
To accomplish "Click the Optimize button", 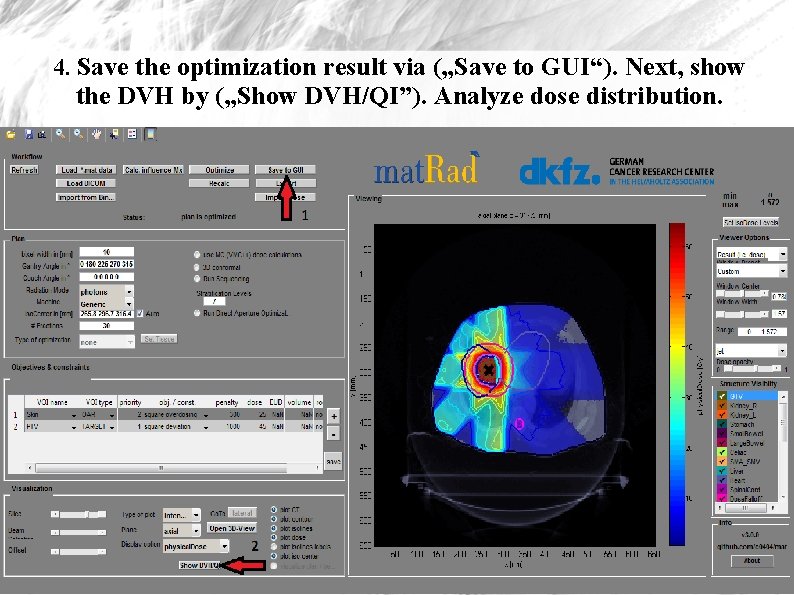I will [x=219, y=170].
